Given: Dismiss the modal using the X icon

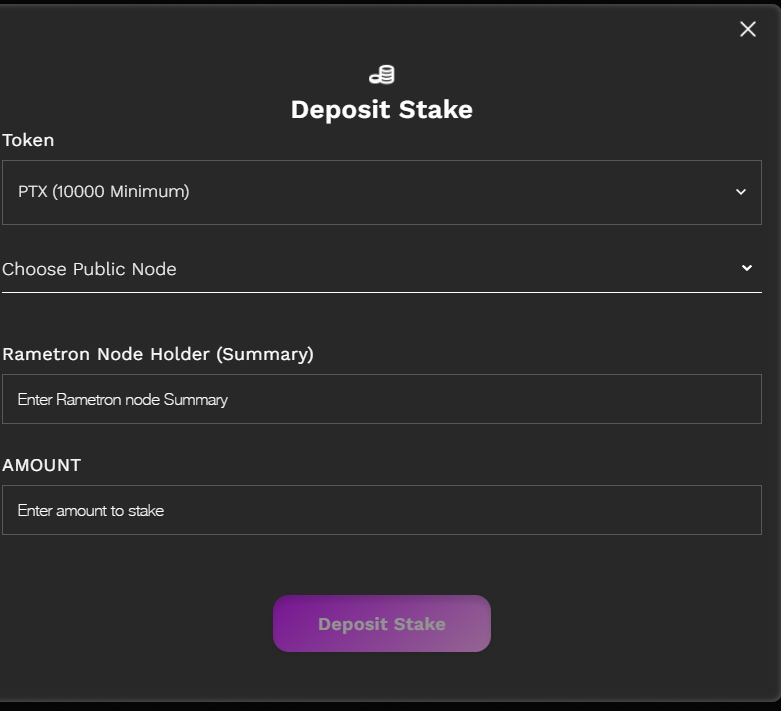Looking at the screenshot, I should pos(747,29).
